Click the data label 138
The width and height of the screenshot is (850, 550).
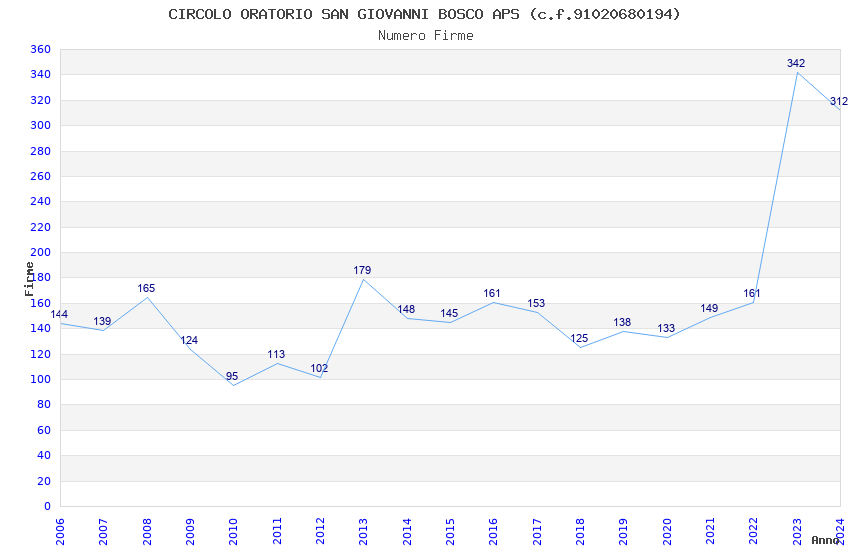(622, 322)
